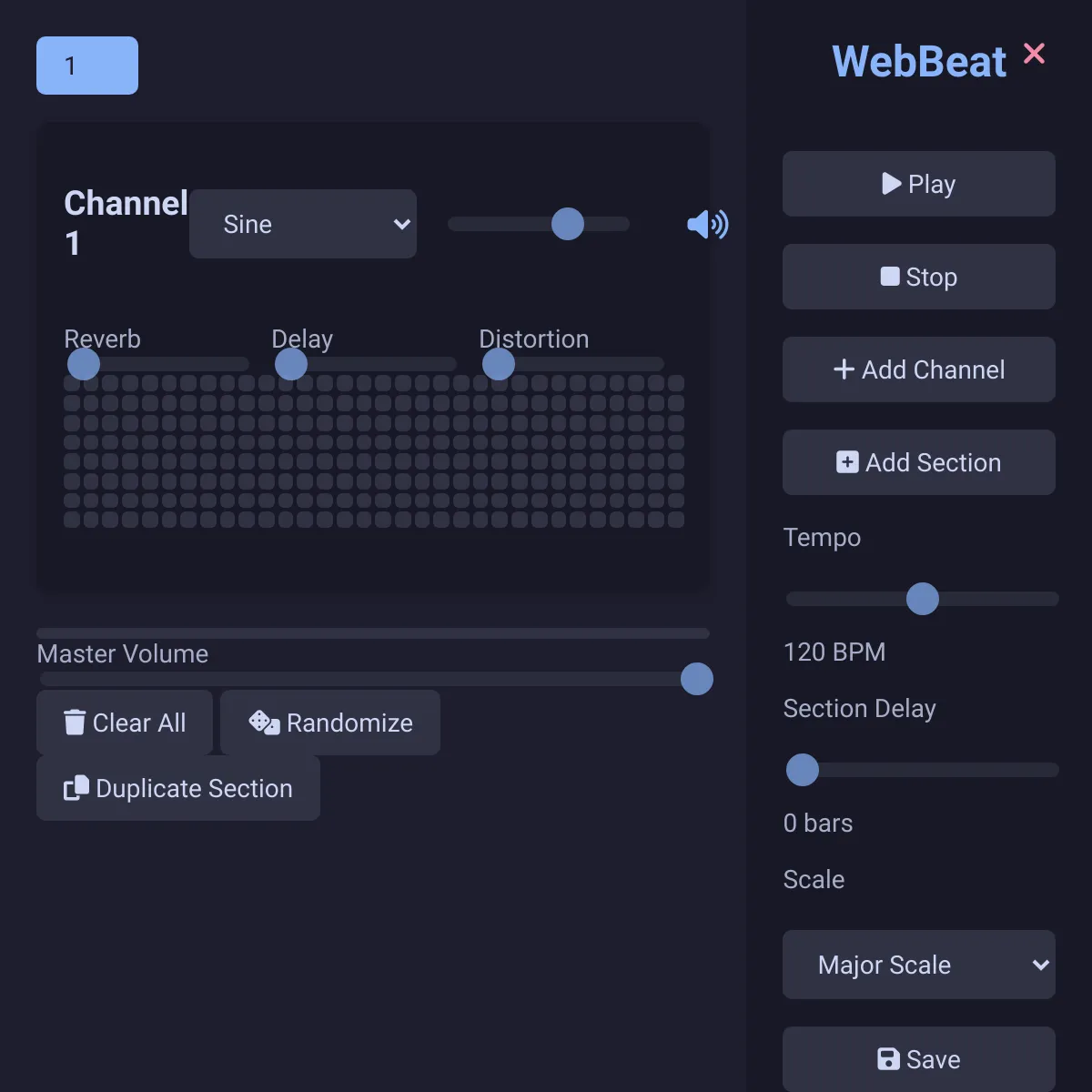Click the Add Section button
This screenshot has height=1092, width=1092.
pos(919,462)
